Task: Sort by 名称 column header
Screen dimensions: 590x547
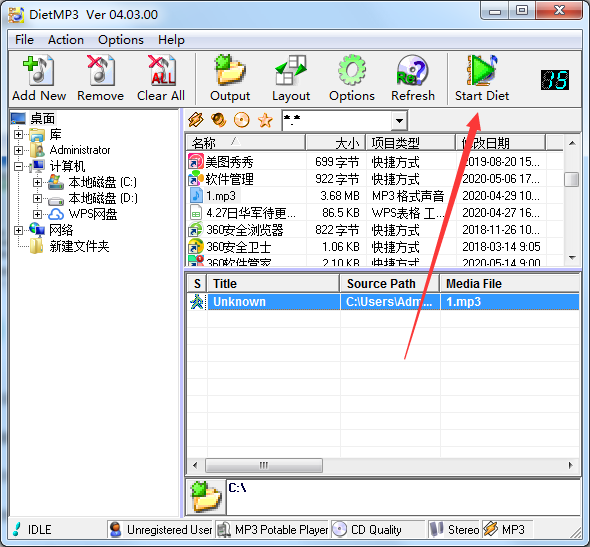Action: 246,143
